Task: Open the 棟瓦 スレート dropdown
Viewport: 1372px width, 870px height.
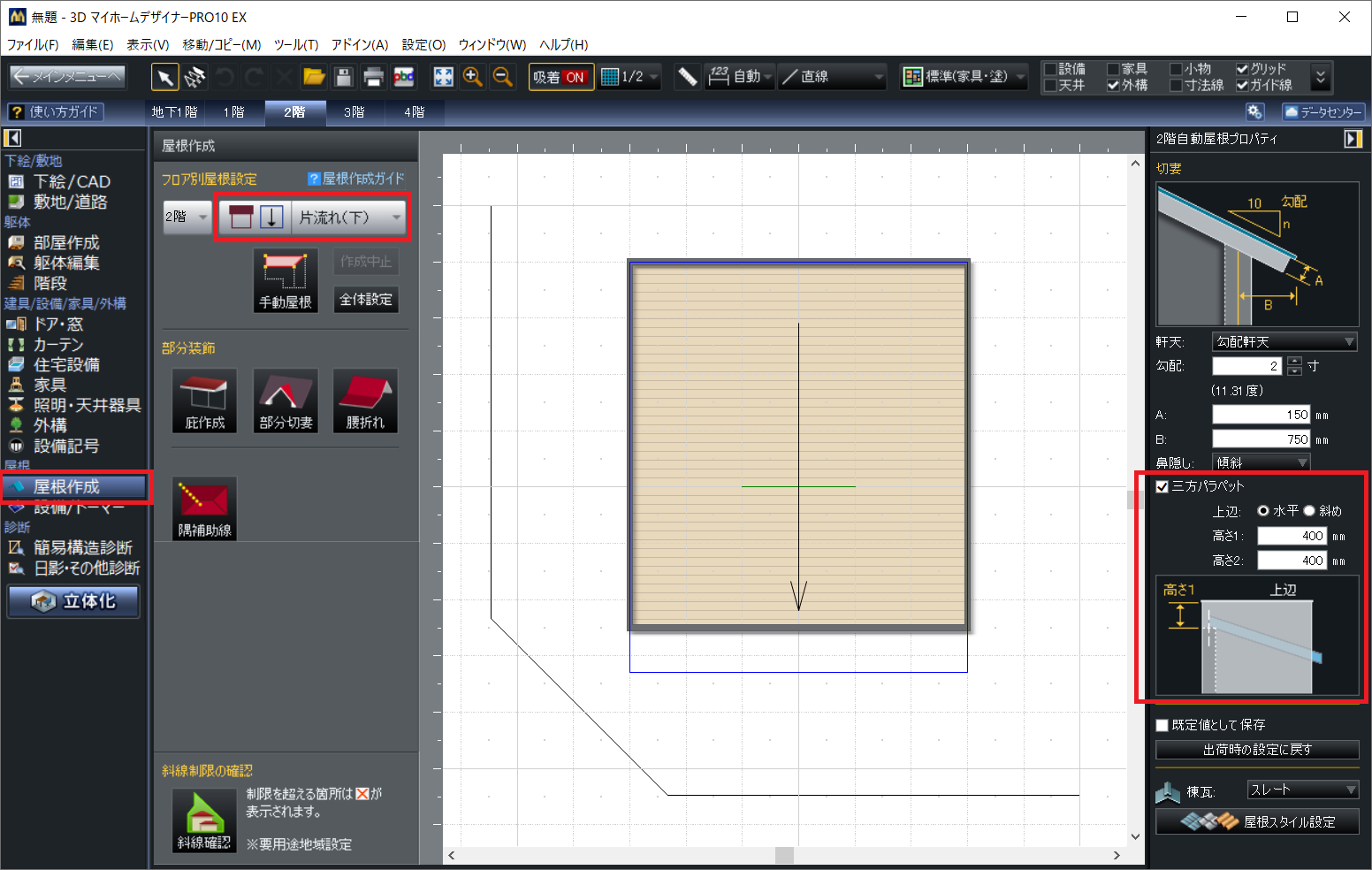Action: point(1302,790)
